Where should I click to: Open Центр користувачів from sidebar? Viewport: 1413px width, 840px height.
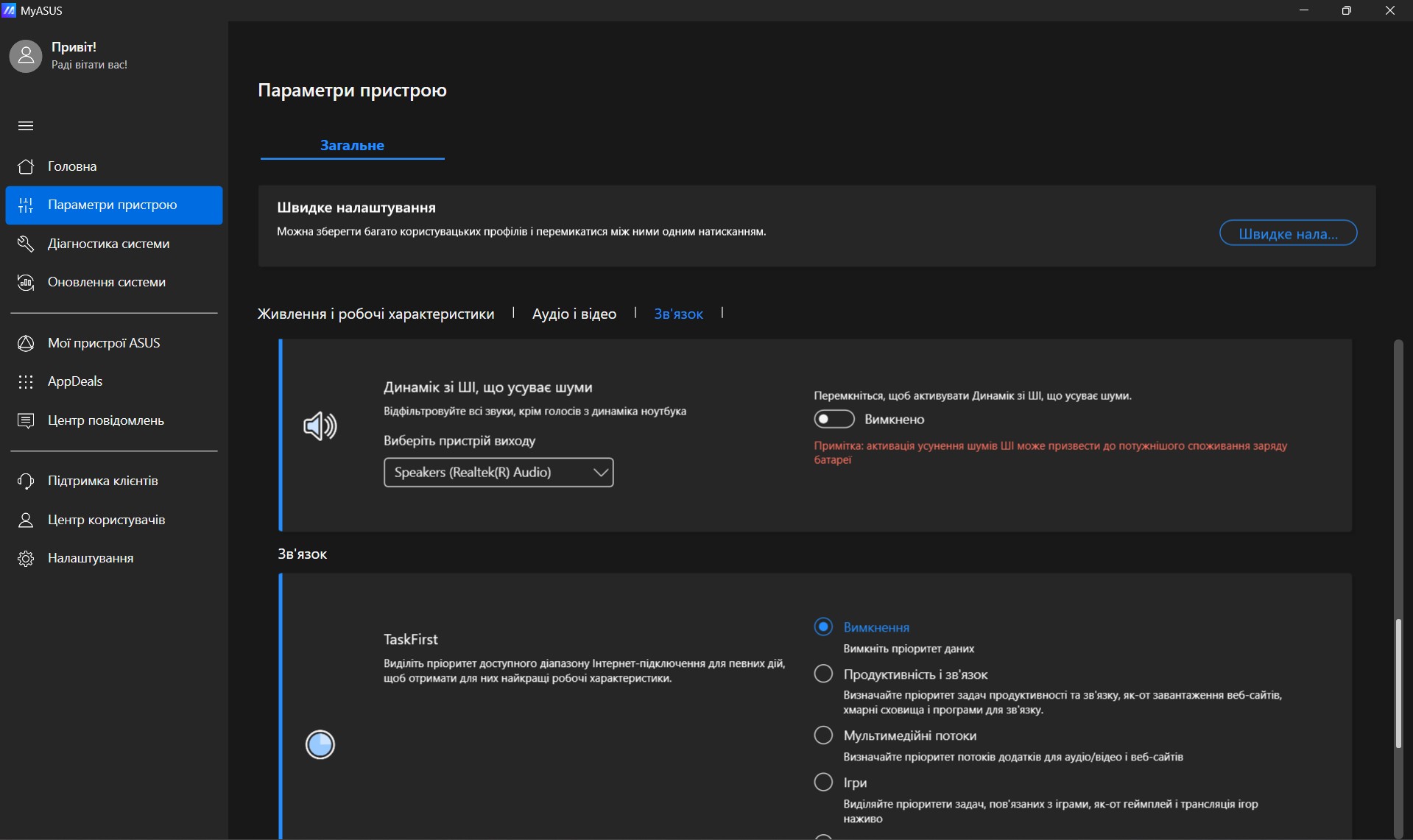point(106,520)
